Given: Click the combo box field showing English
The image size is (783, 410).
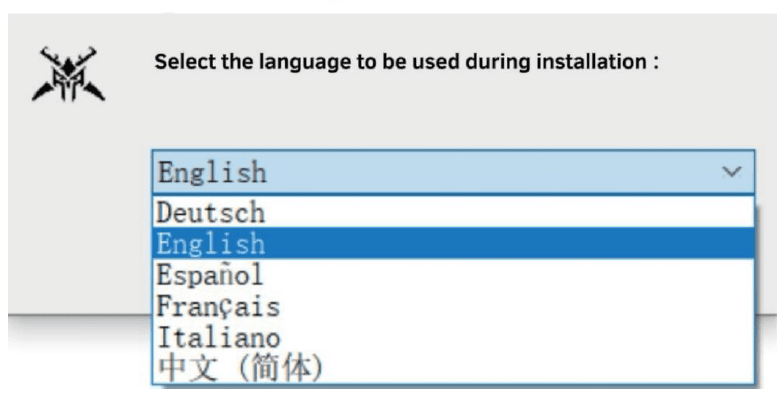Looking at the screenshot, I should click(440, 173).
